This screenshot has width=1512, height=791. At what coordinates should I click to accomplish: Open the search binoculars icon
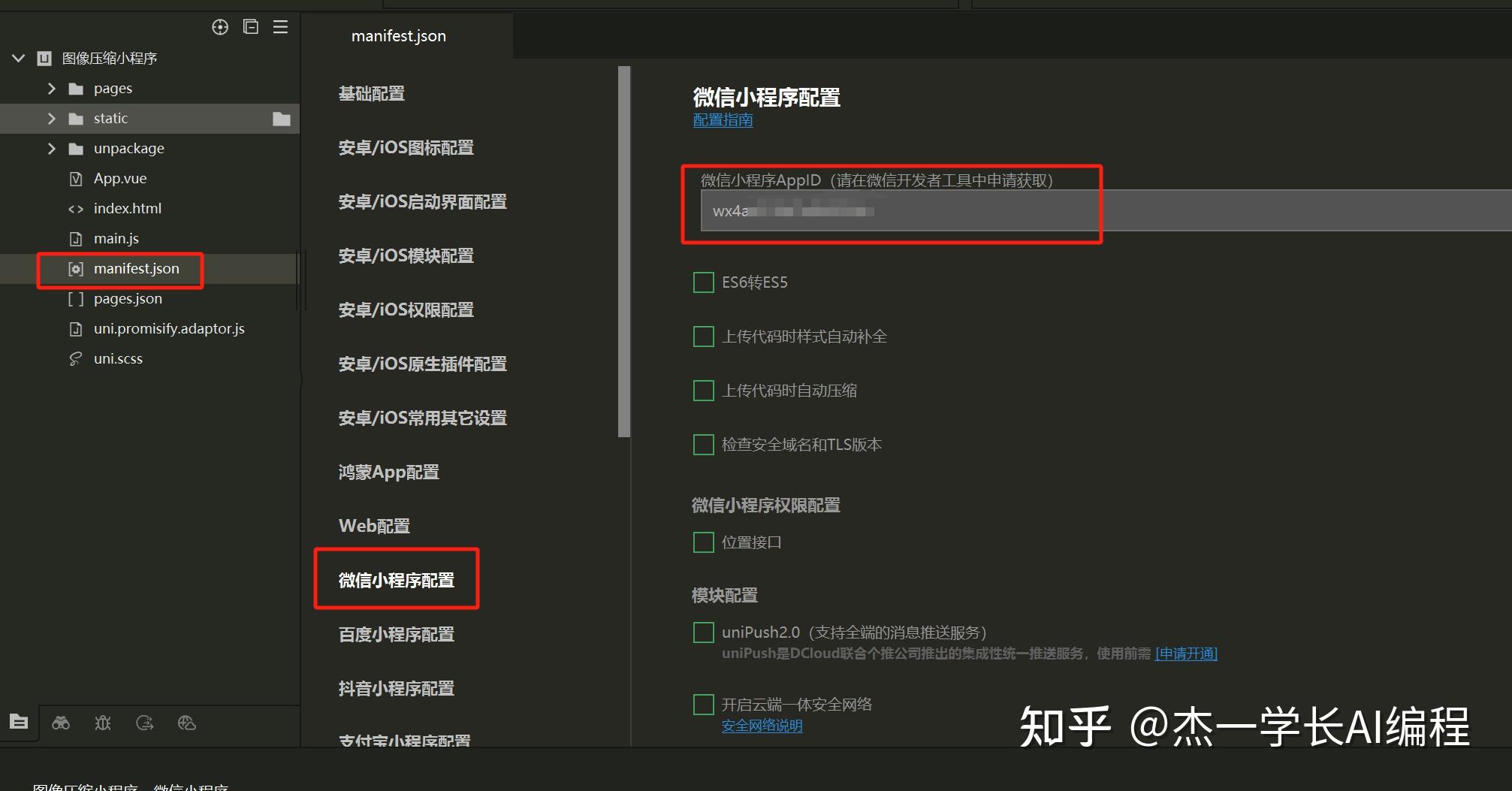(61, 723)
